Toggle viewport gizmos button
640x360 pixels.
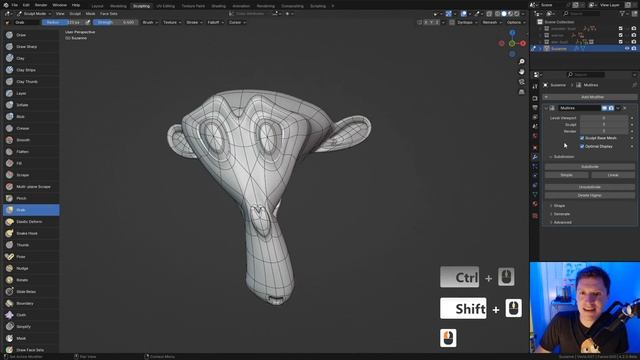click(449, 13)
